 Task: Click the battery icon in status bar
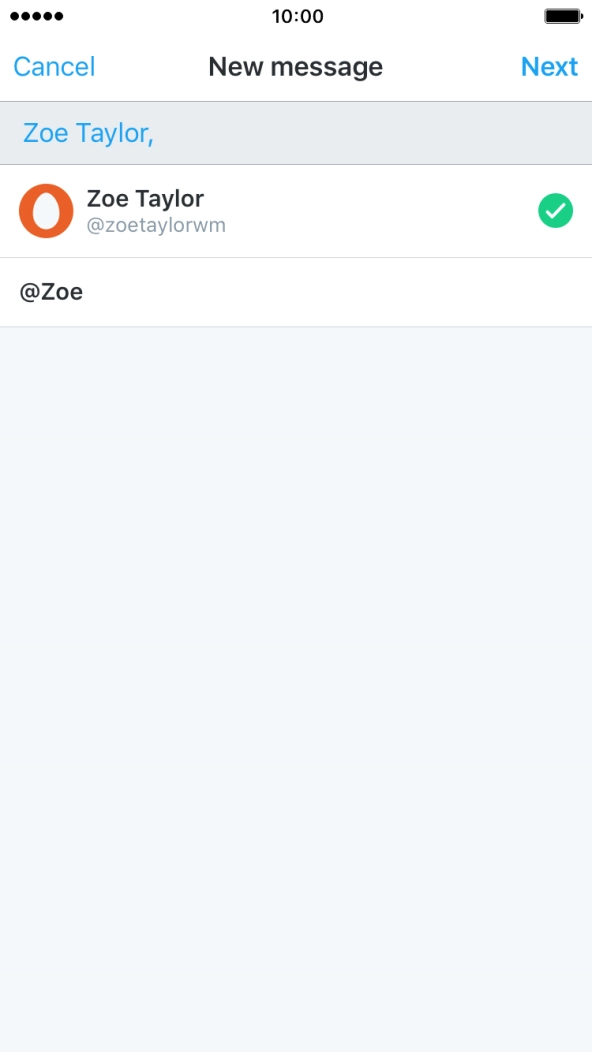pyautogui.click(x=564, y=16)
